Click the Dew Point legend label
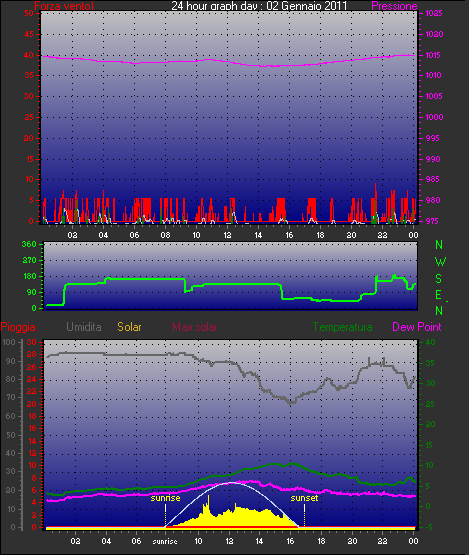 coord(417,327)
